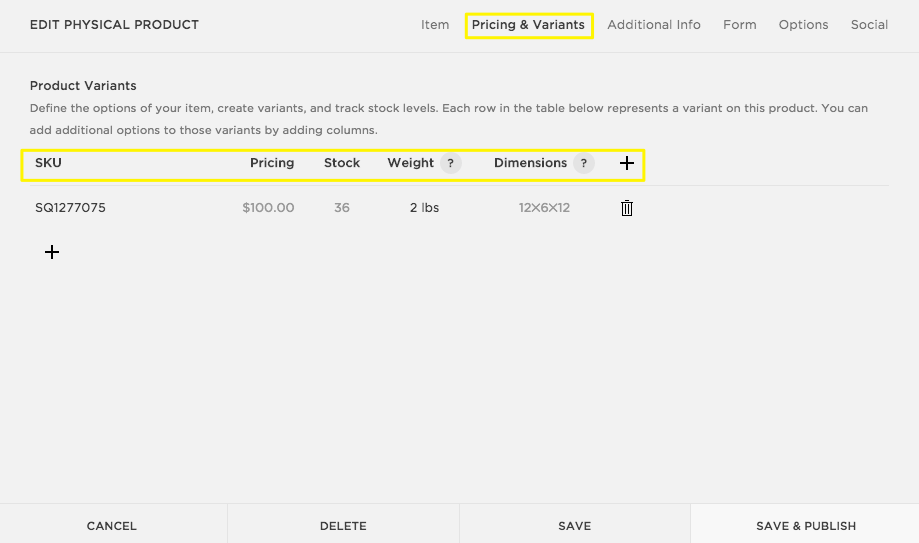
Task: Open the Options tab
Action: coord(804,25)
